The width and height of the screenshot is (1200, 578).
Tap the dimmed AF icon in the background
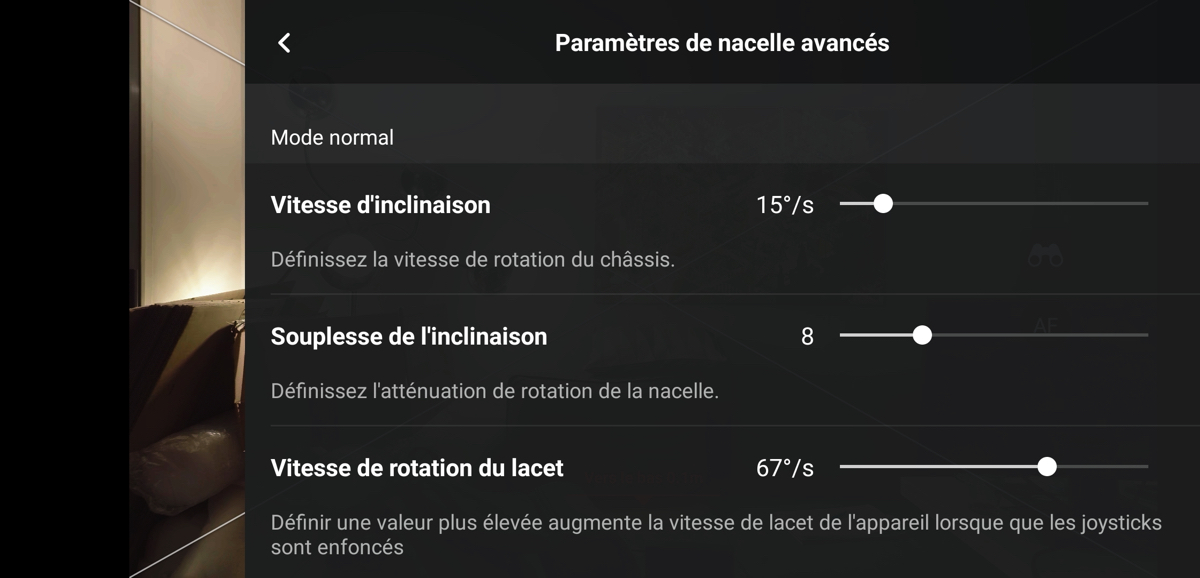point(1045,326)
